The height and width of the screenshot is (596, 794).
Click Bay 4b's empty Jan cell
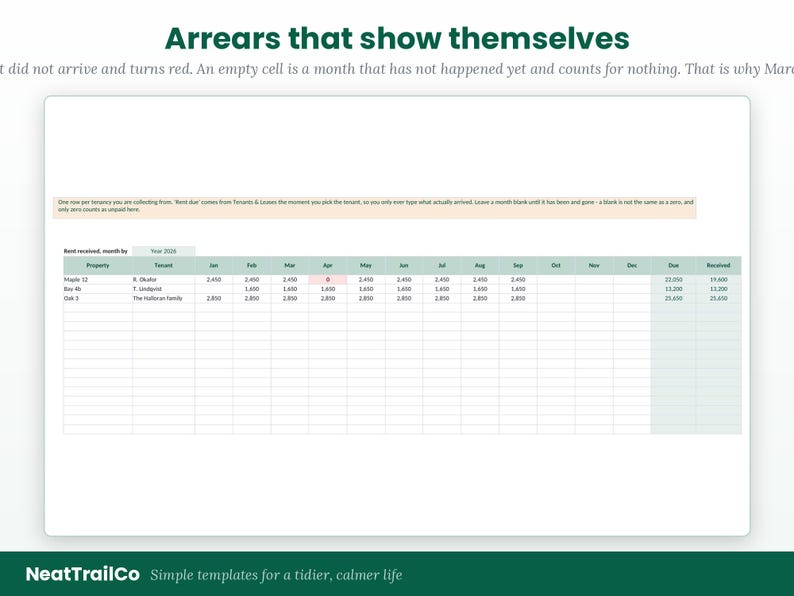(214, 289)
